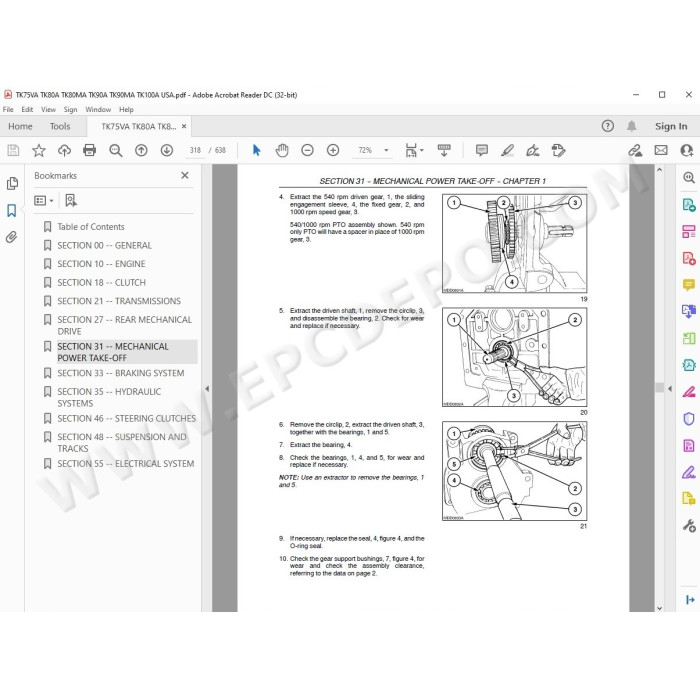The width and height of the screenshot is (700, 700).
Task: Open SECTION 21 -- TRANSMISSIONS bookmark
Action: click(119, 301)
